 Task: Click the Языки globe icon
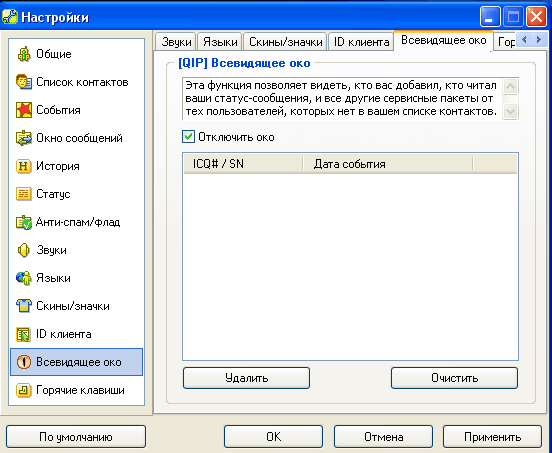24,278
